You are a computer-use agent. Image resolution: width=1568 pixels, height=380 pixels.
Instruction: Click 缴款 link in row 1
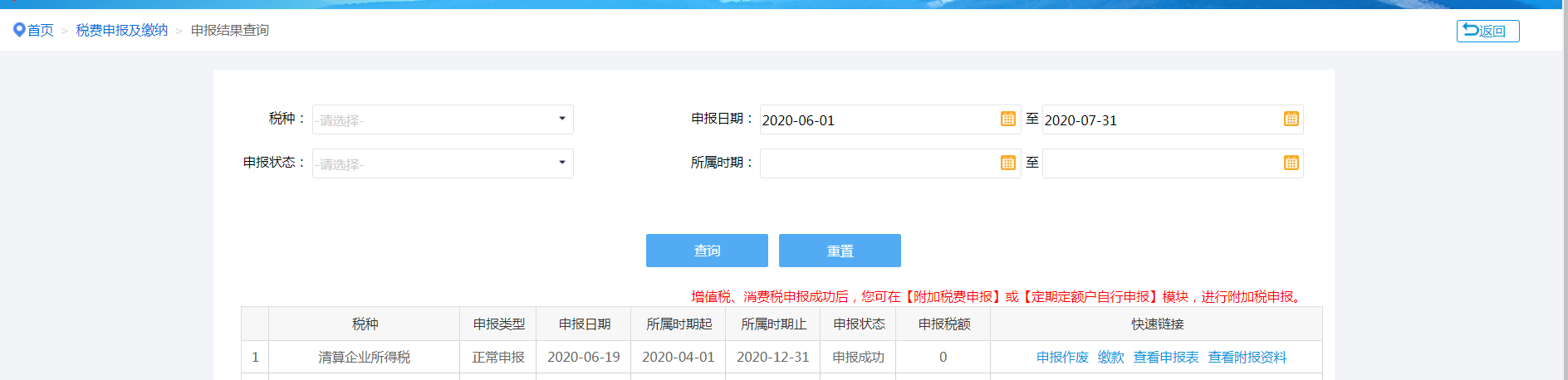tap(1111, 358)
